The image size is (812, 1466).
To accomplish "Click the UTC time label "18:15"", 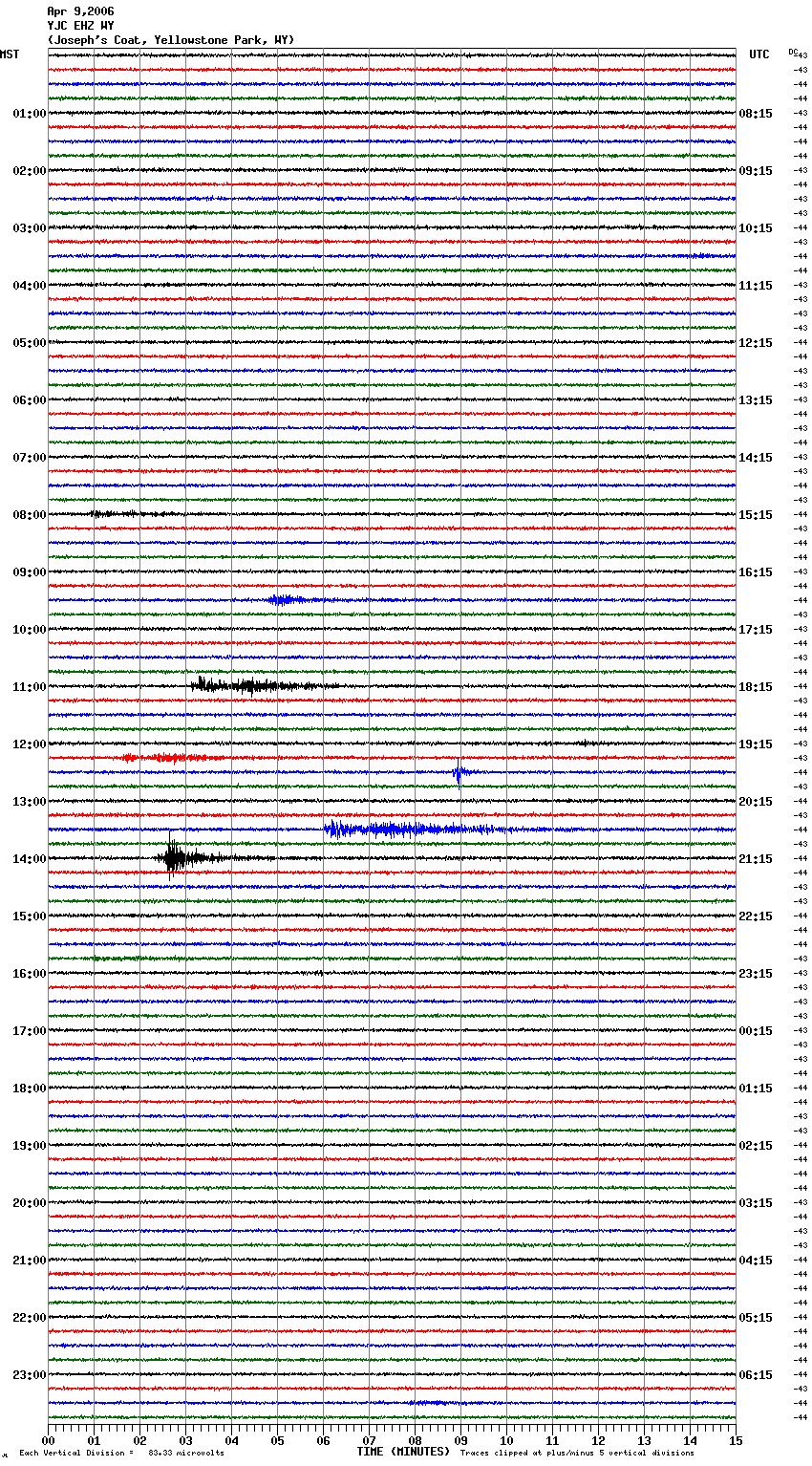I will pos(756,687).
